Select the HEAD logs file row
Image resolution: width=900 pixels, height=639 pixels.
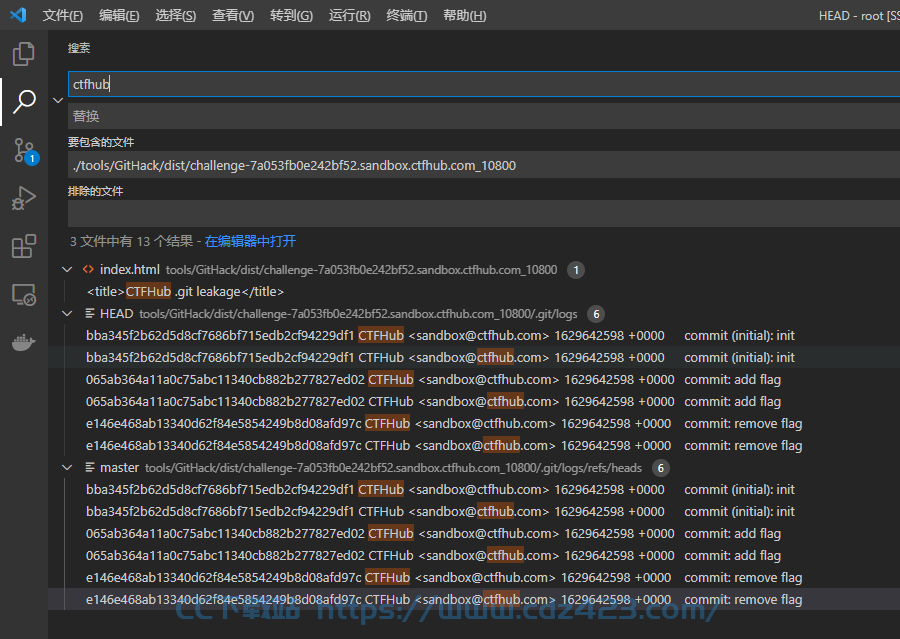coord(474,313)
